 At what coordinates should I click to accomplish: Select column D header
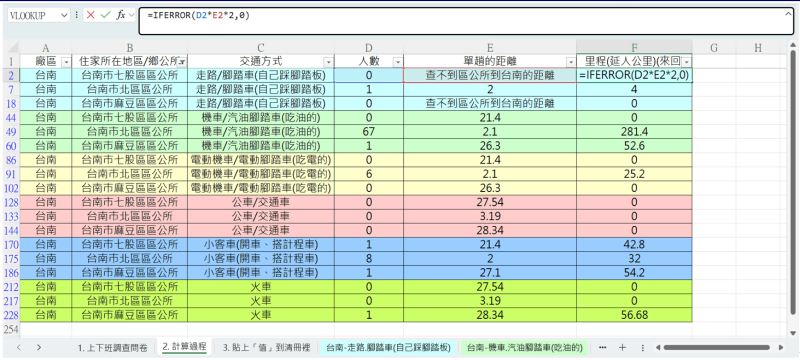click(369, 48)
